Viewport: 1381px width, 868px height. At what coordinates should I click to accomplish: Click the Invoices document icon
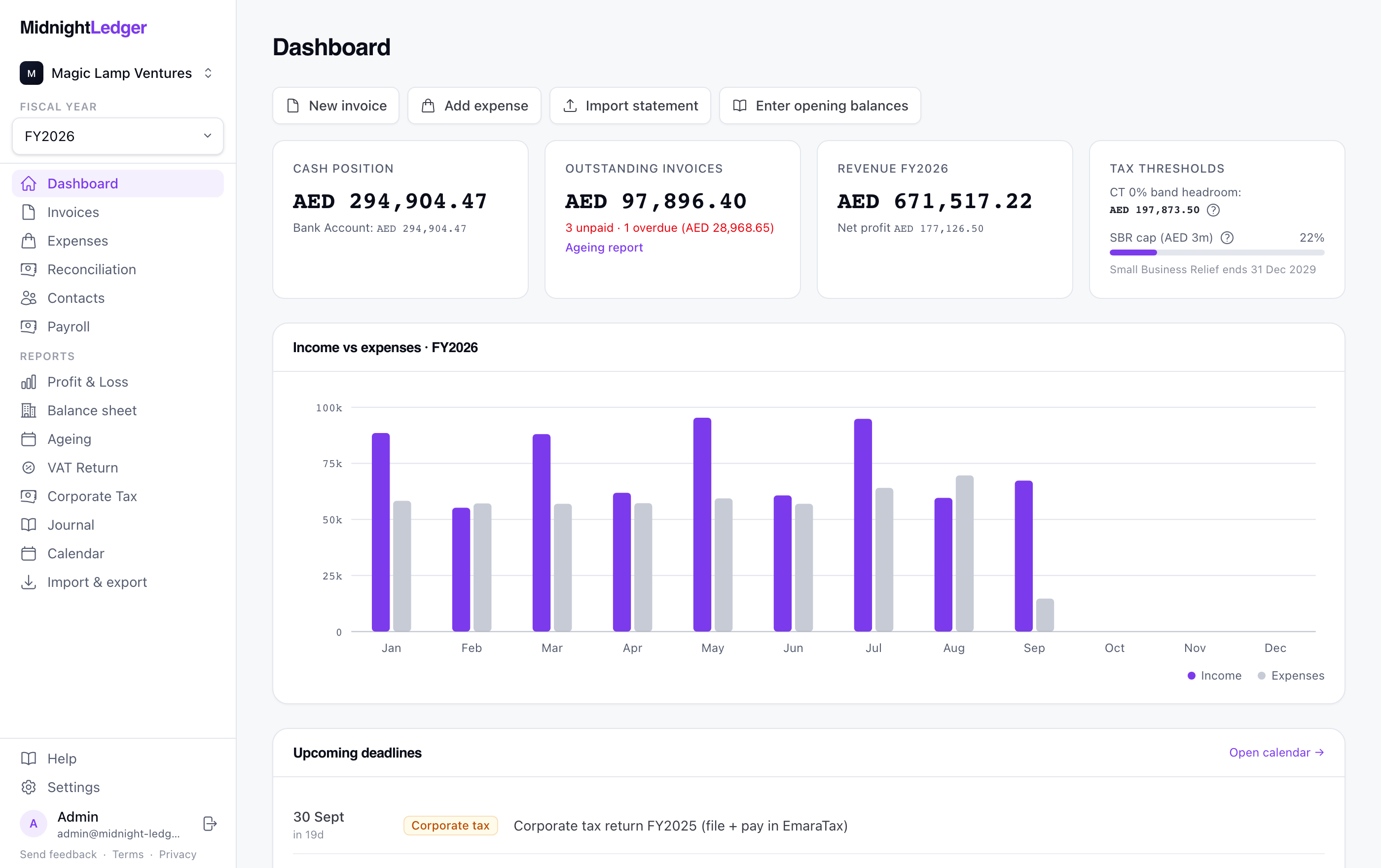(x=29, y=212)
